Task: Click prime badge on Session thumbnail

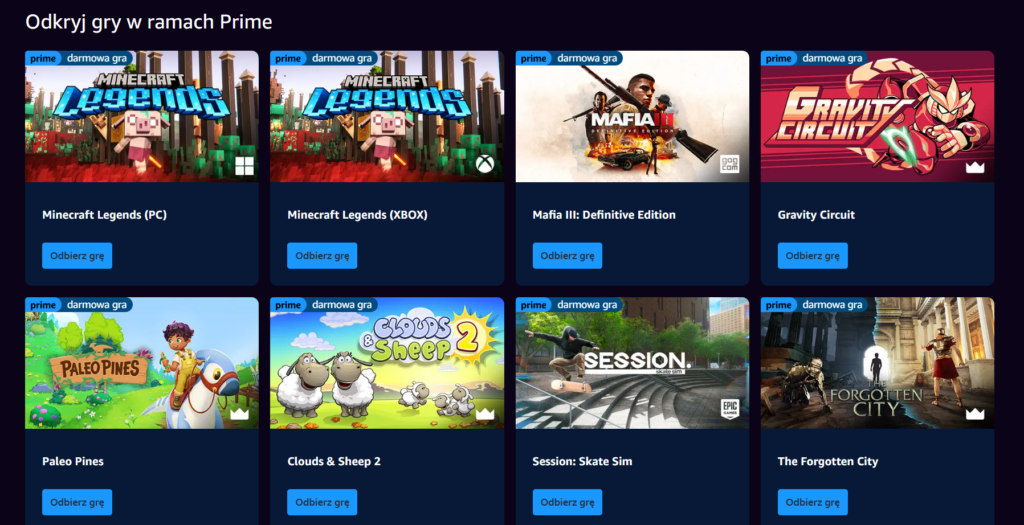Action: pyautogui.click(x=534, y=305)
